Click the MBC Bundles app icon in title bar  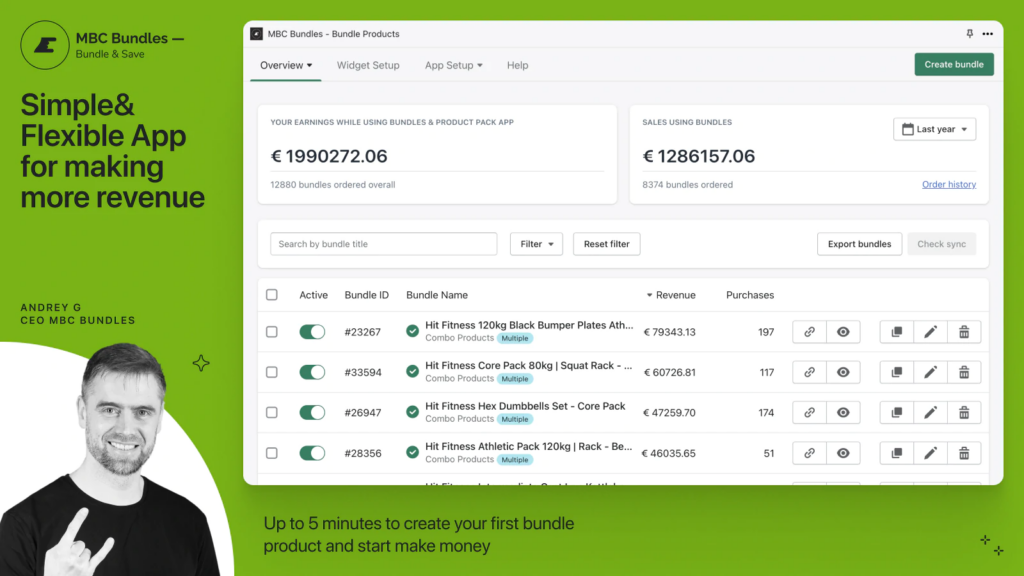tap(257, 34)
